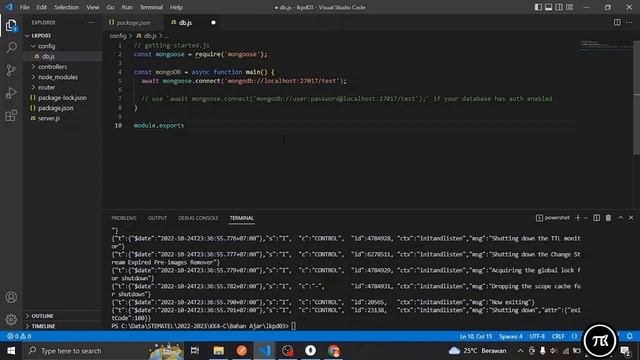Click the editor vertical scrollbar
Viewport: 640px width, 360px height.
tap(636, 98)
